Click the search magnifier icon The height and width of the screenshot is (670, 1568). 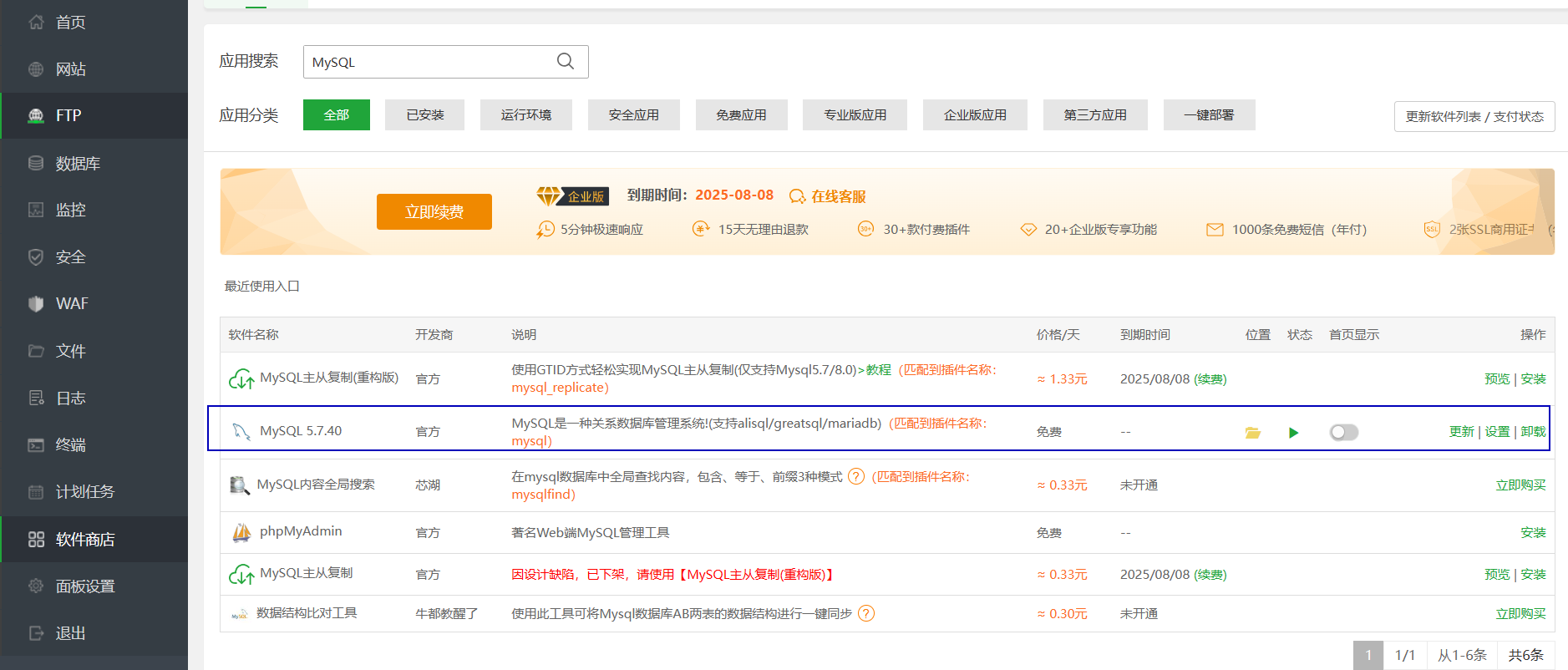coord(566,62)
